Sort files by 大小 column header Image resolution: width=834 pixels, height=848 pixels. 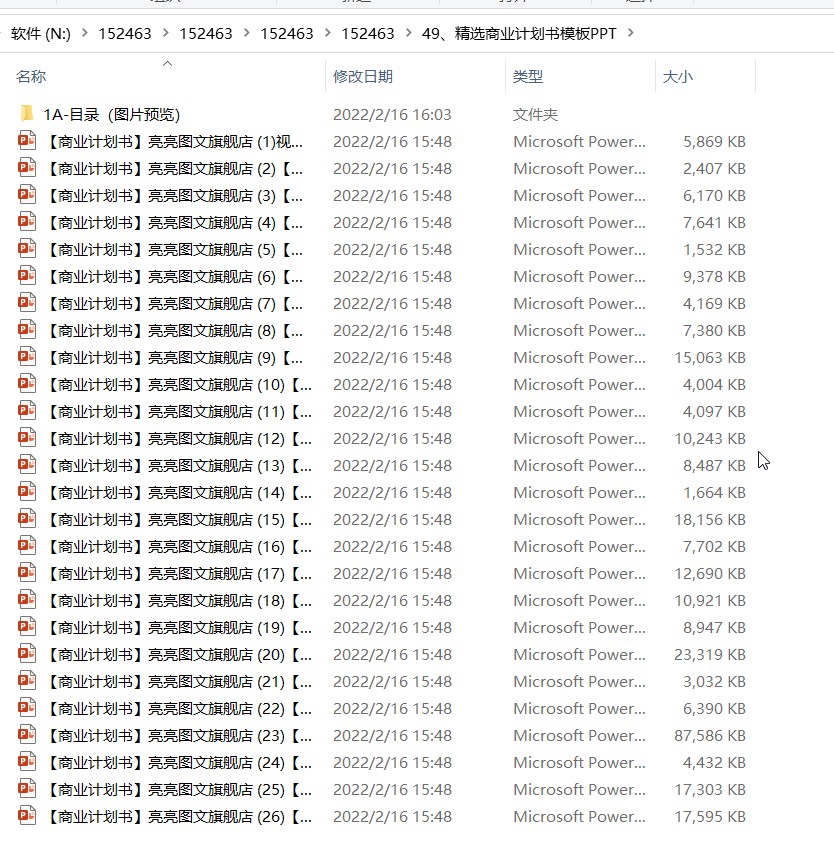(x=678, y=76)
